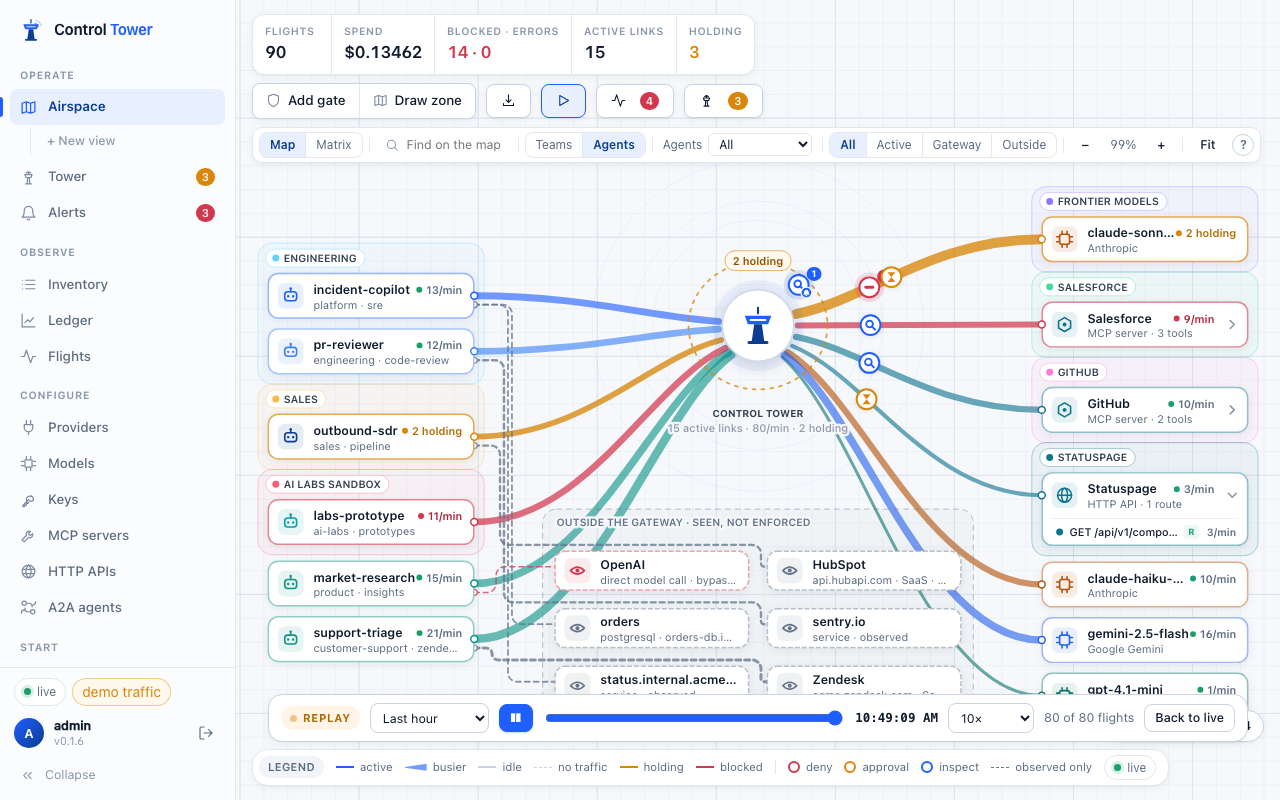Click the support-triage agent robot icon
The width and height of the screenshot is (1280, 800).
tap(291, 639)
